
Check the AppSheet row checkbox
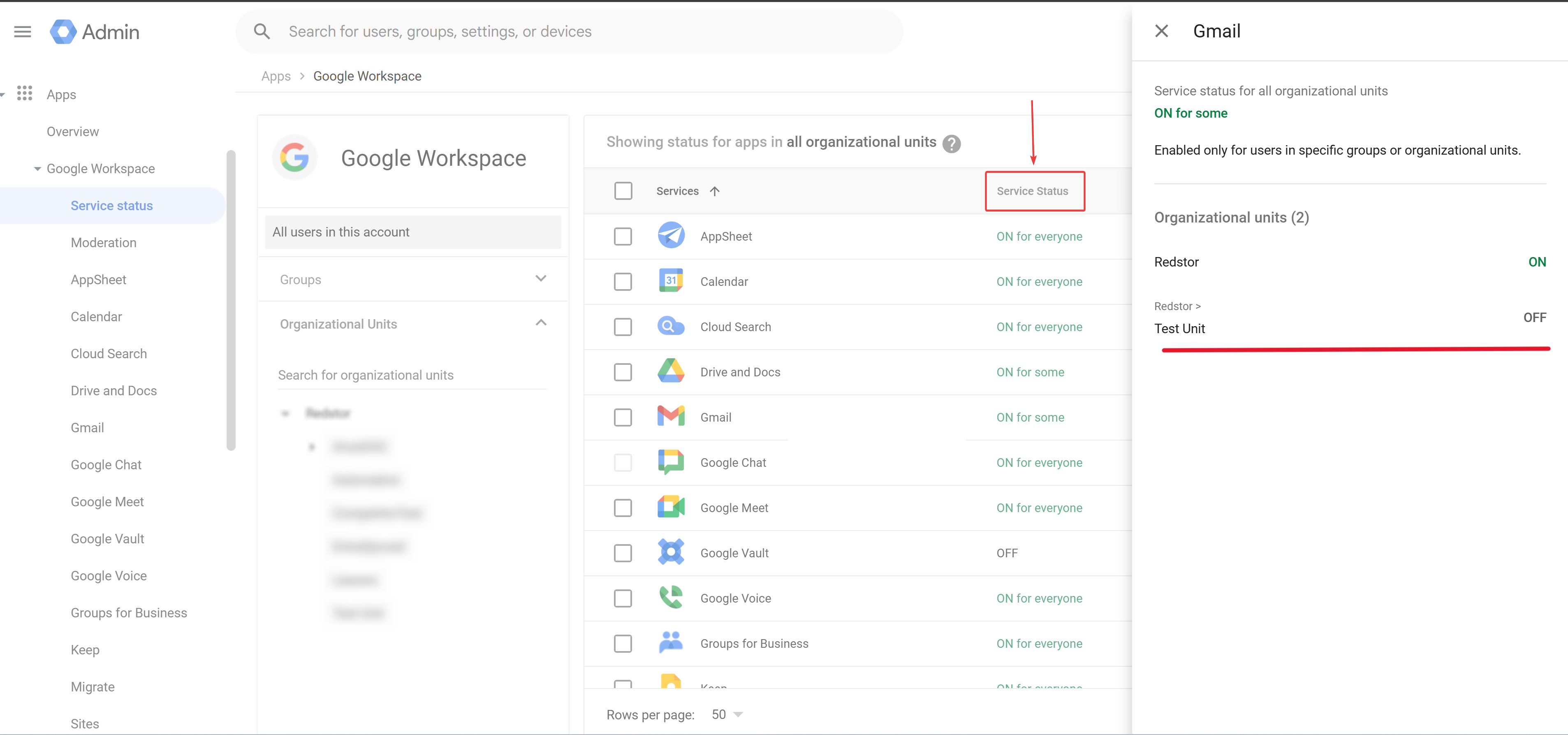click(x=623, y=236)
